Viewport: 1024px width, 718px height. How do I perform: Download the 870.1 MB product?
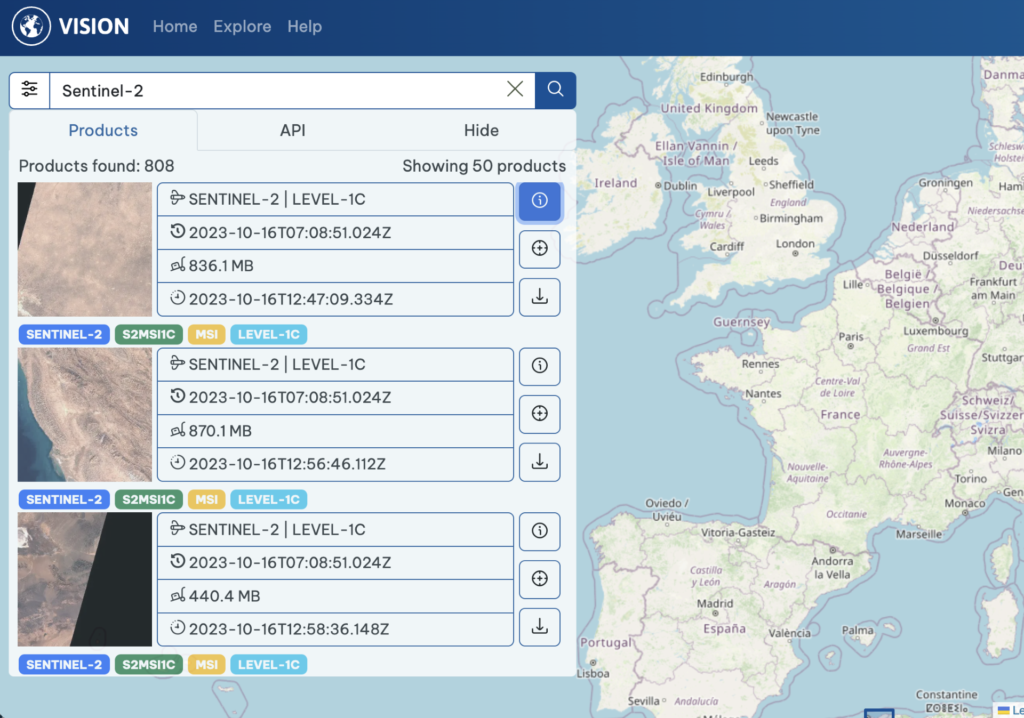click(539, 462)
